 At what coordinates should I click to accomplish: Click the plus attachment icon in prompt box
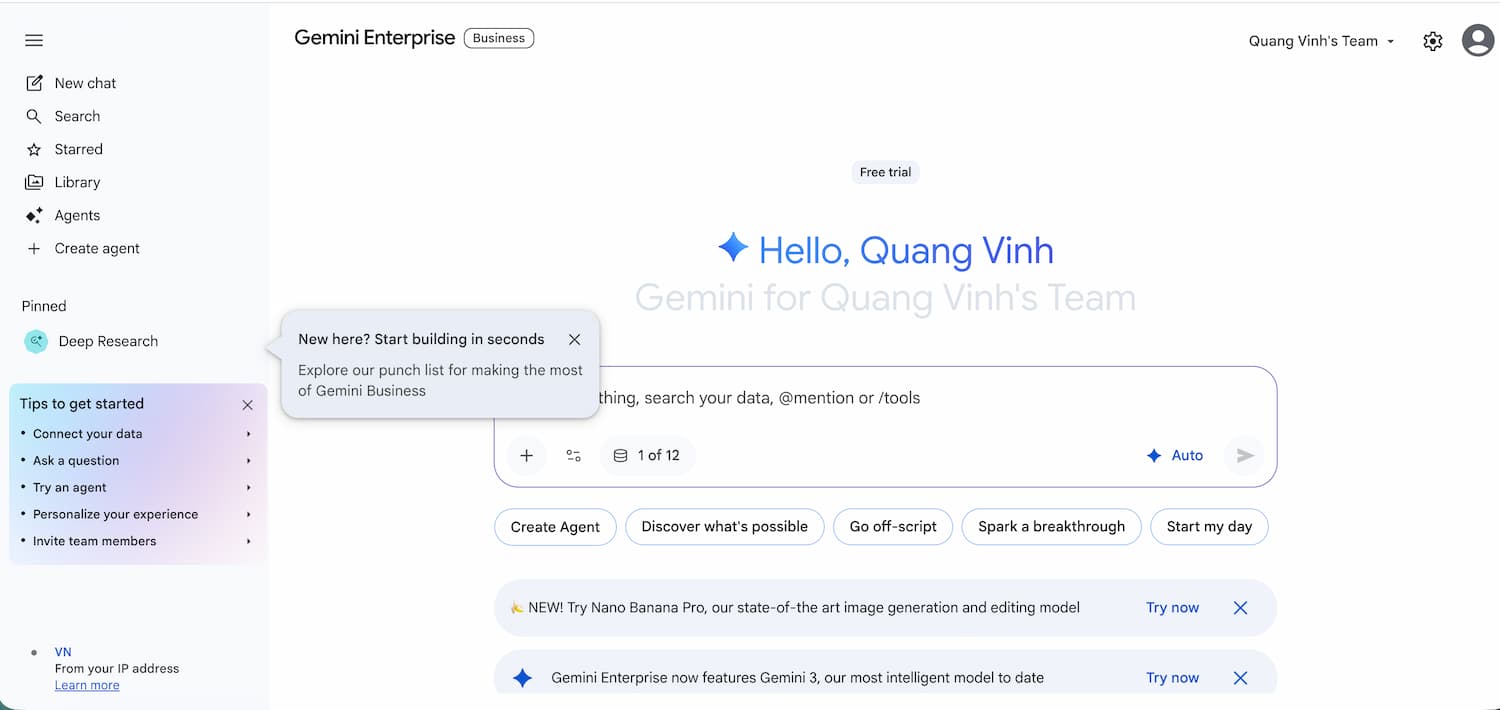tap(526, 456)
